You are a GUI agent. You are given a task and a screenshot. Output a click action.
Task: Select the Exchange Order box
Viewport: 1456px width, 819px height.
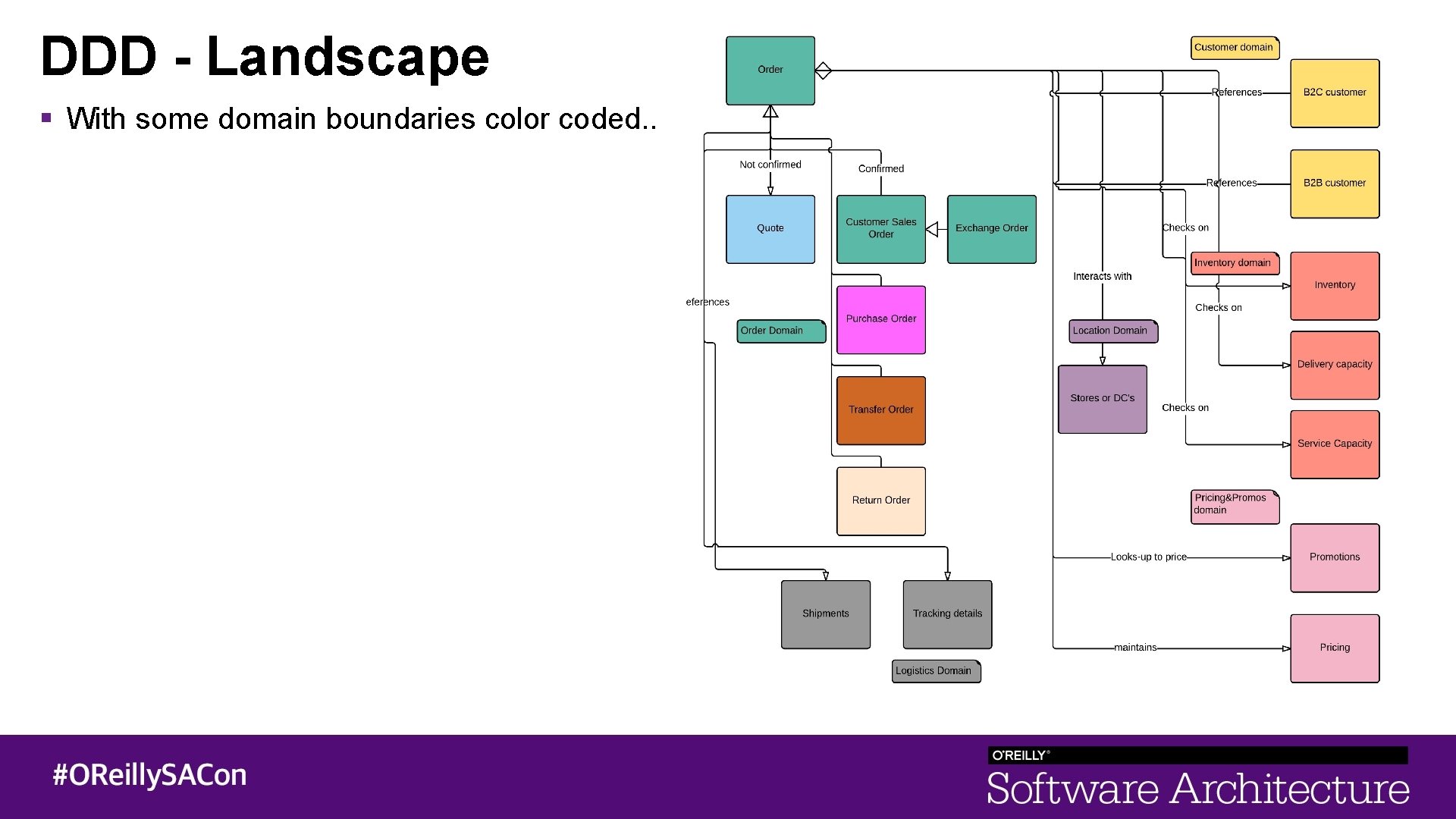point(991,229)
